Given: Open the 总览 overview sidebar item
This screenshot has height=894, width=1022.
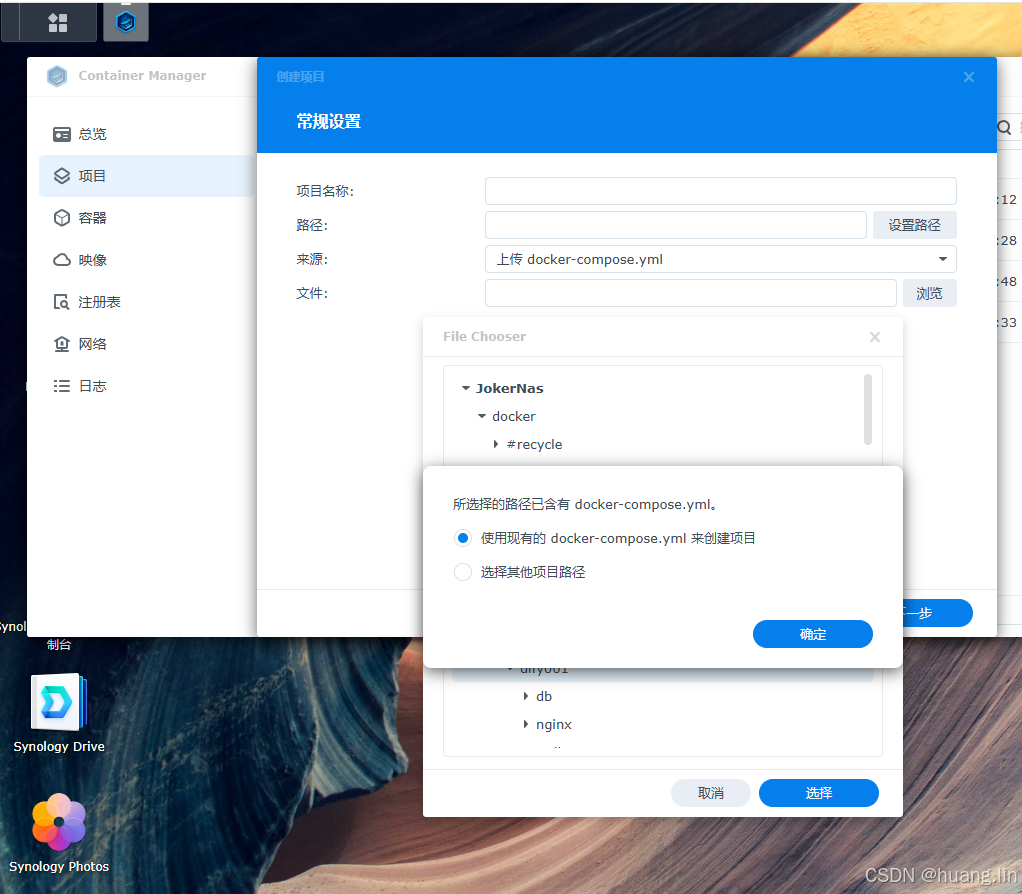Looking at the screenshot, I should pos(146,134).
